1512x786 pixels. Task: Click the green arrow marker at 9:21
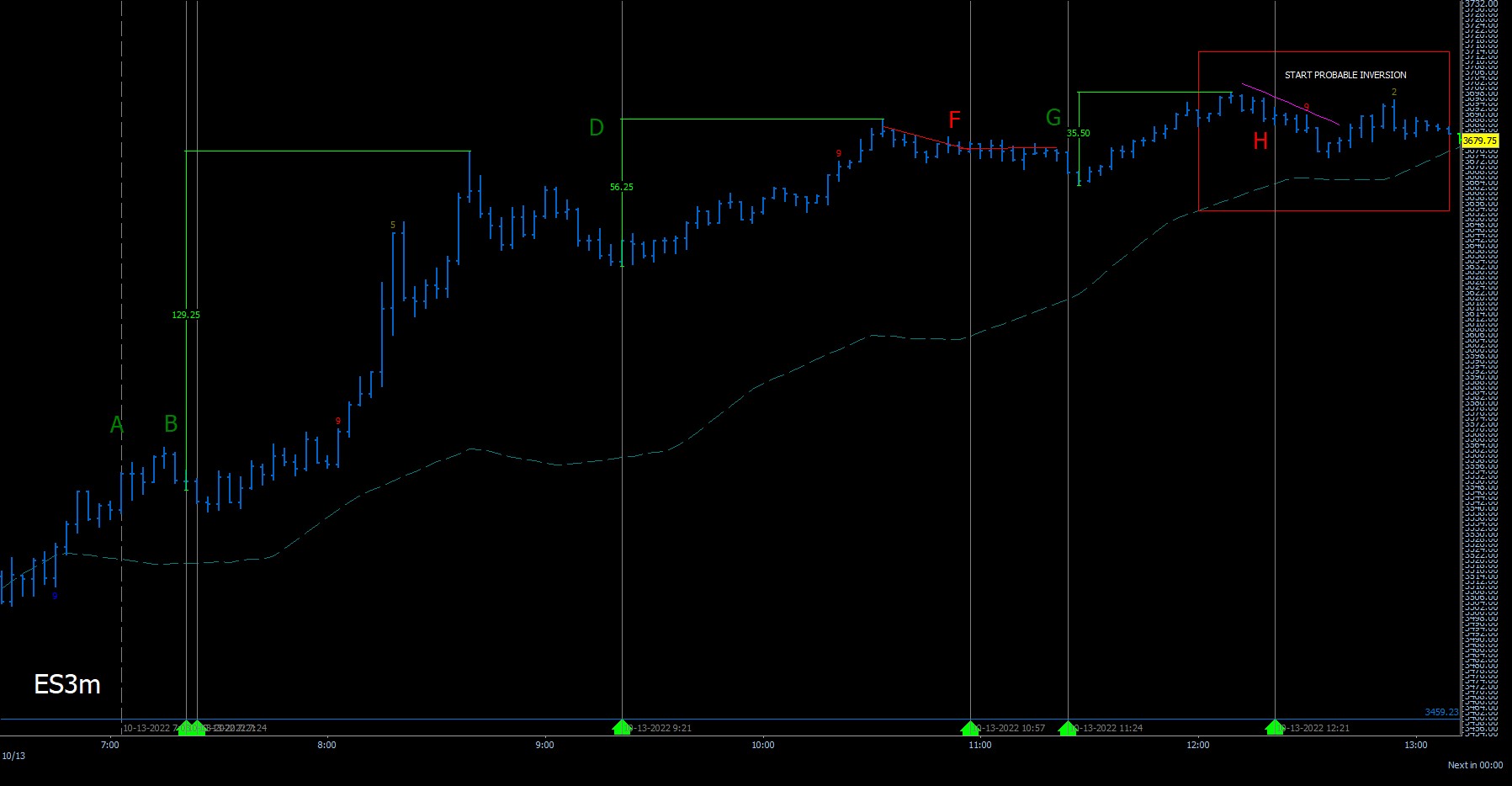pyautogui.click(x=622, y=728)
